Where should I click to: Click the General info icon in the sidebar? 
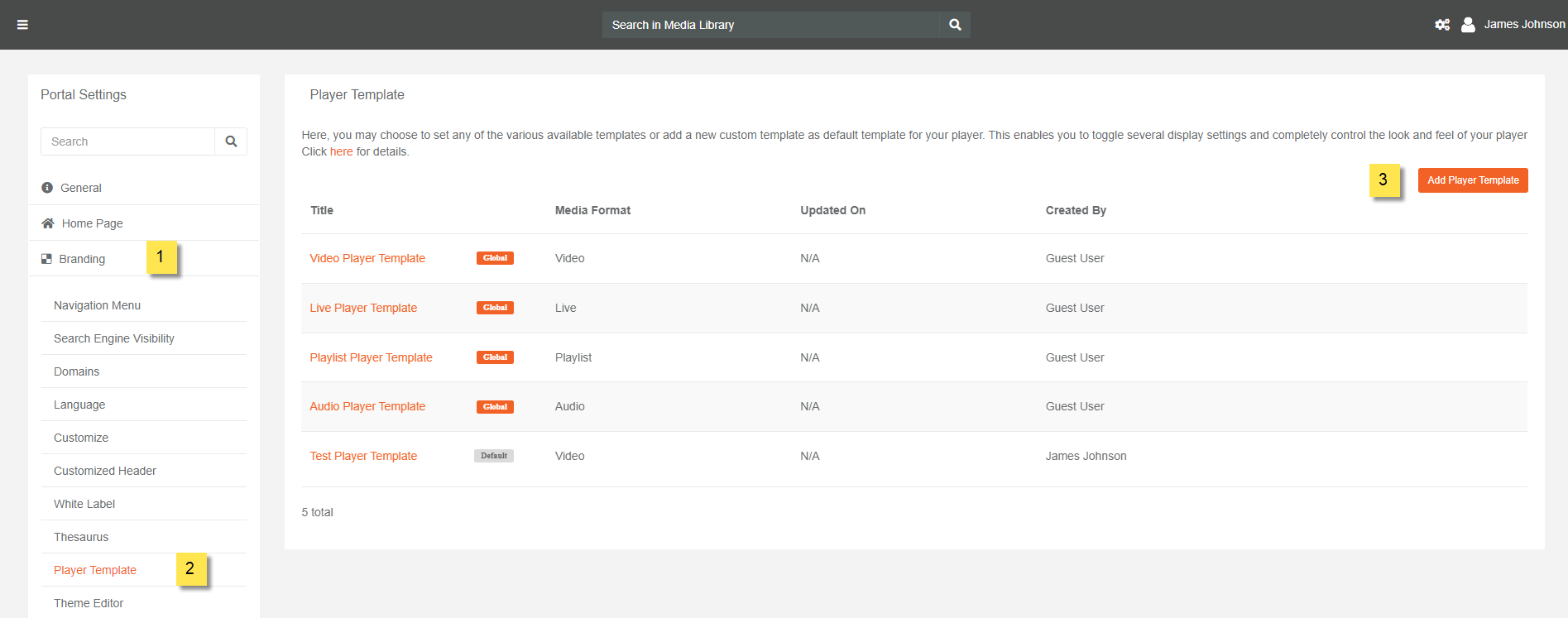47,188
